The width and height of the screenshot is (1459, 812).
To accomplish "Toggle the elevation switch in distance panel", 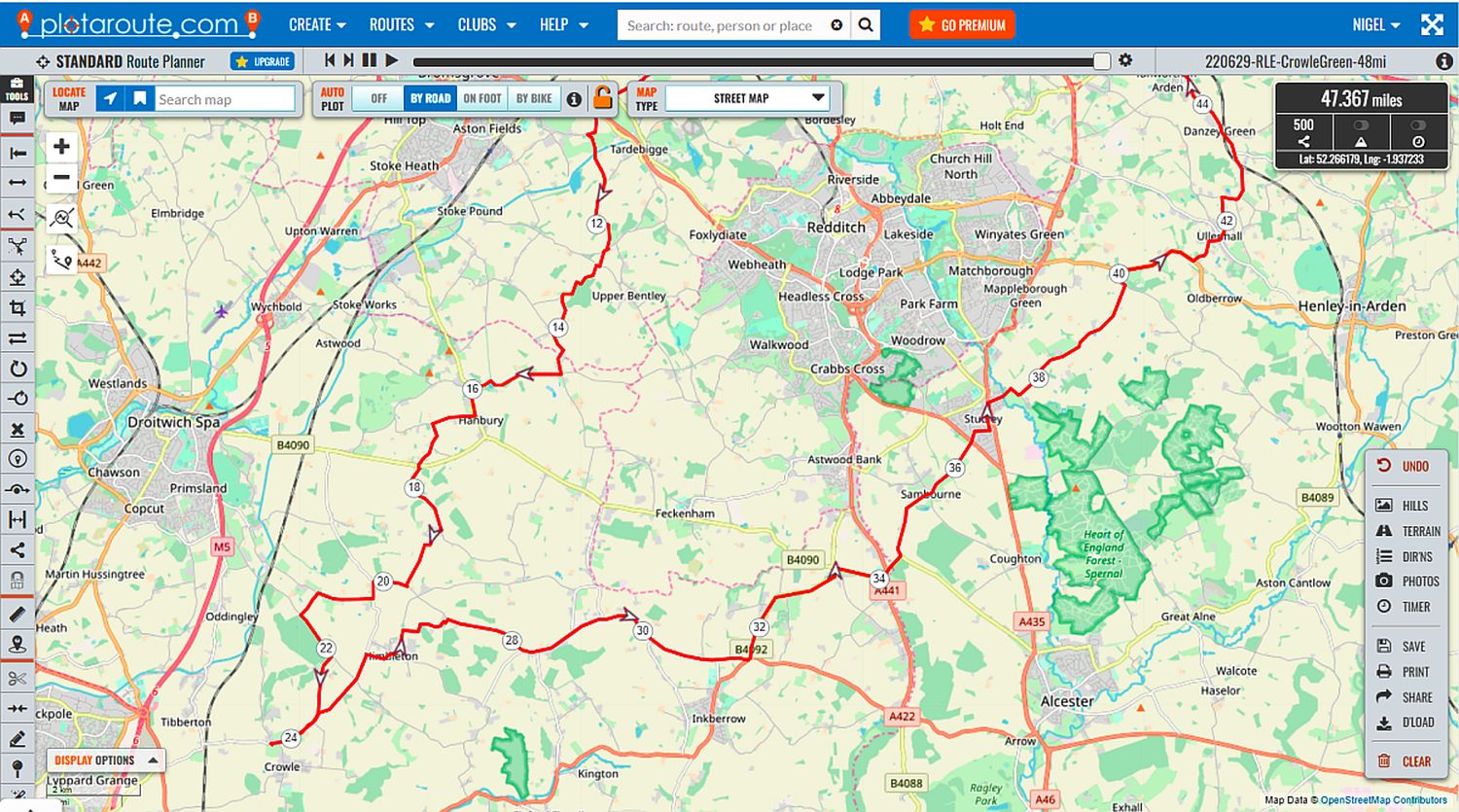I will pos(1361,125).
